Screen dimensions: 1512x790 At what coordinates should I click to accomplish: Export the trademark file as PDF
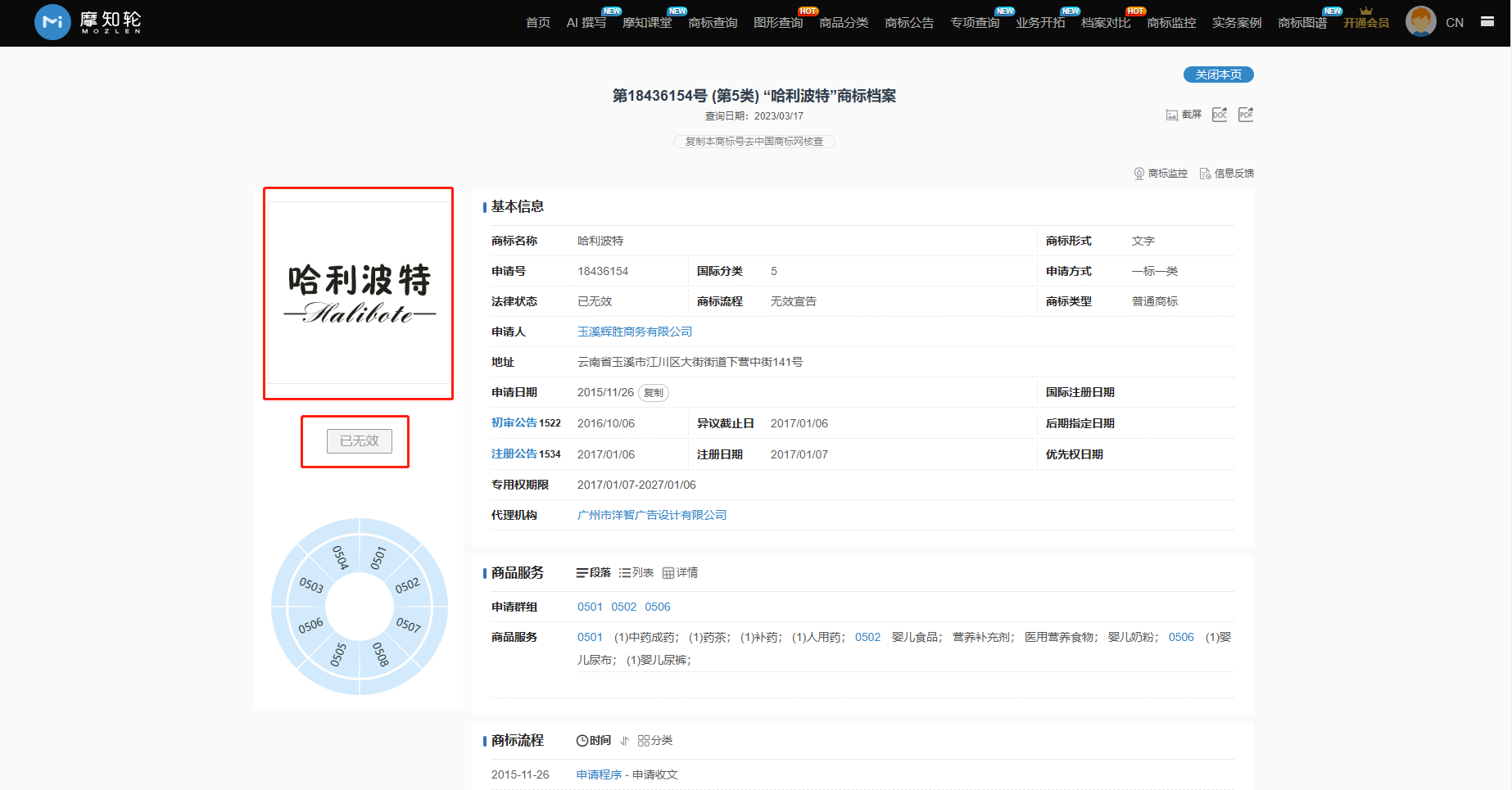1246,115
